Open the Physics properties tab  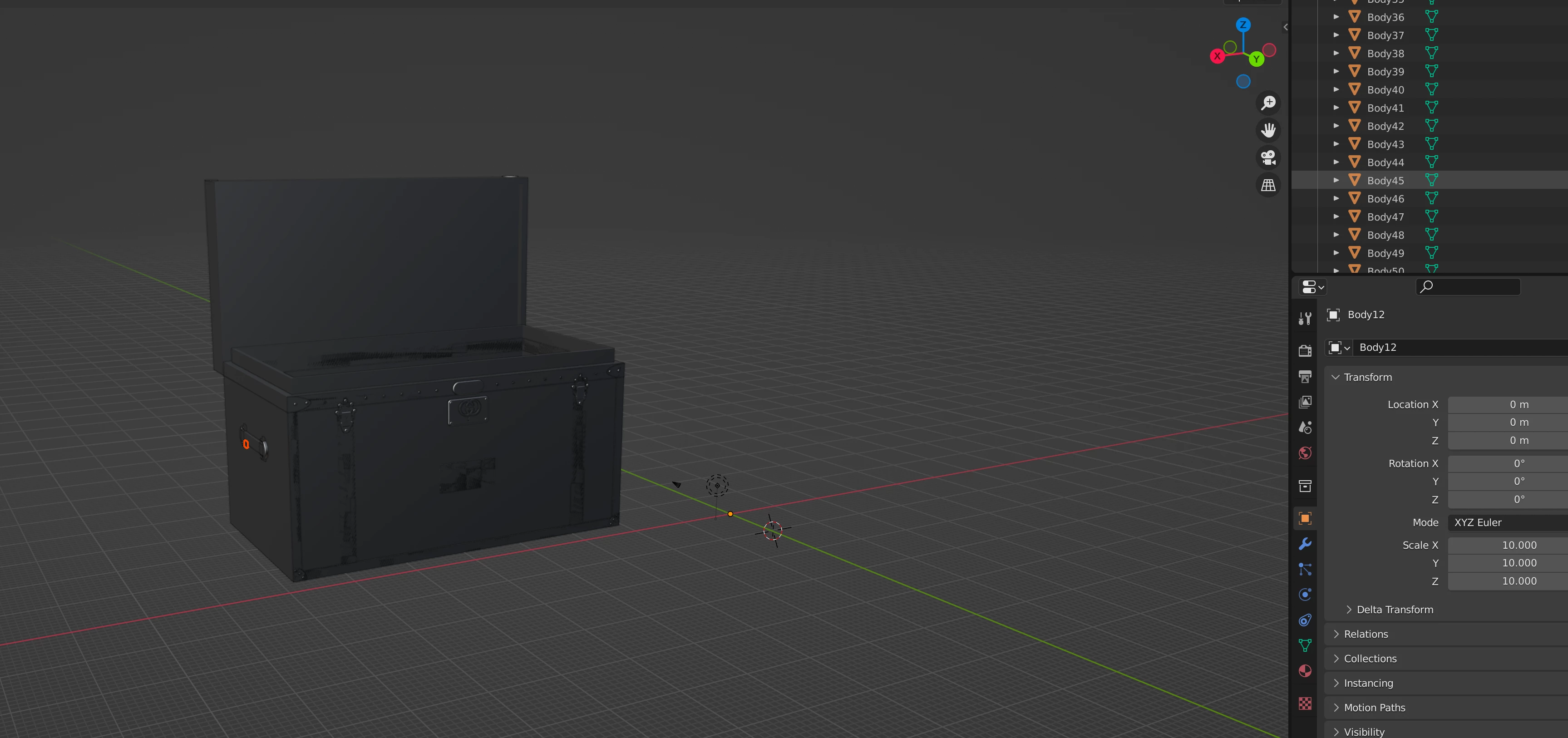[1304, 595]
